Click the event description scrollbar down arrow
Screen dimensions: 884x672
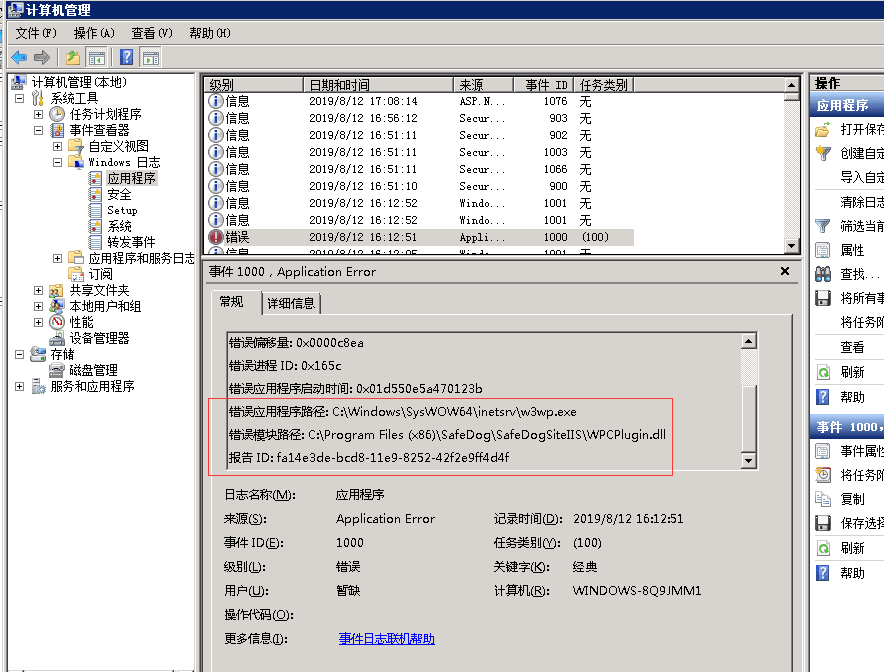[x=748, y=460]
